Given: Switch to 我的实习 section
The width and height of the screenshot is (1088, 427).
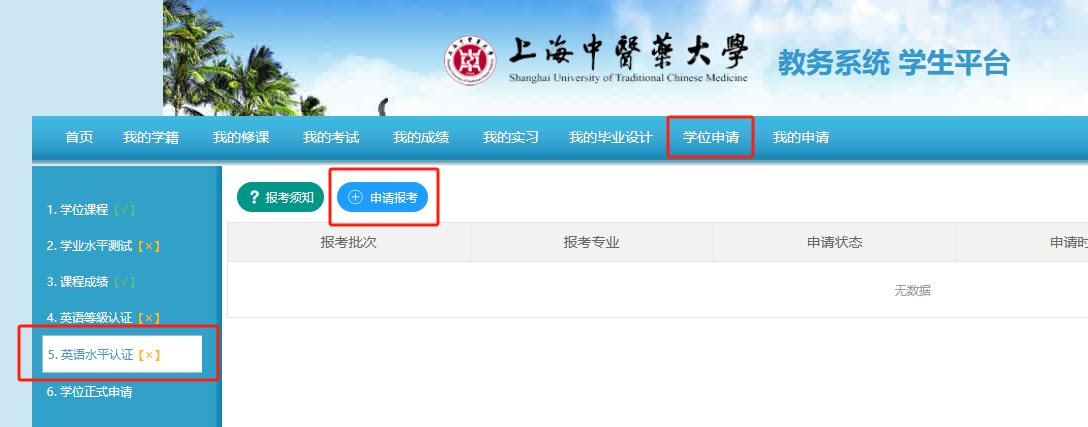Looking at the screenshot, I should [x=511, y=138].
